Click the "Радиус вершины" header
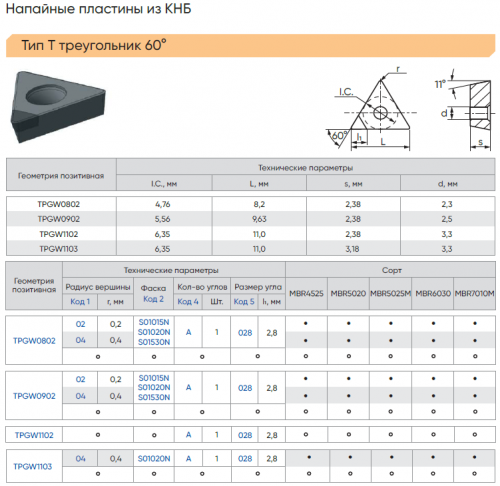 tap(98, 287)
